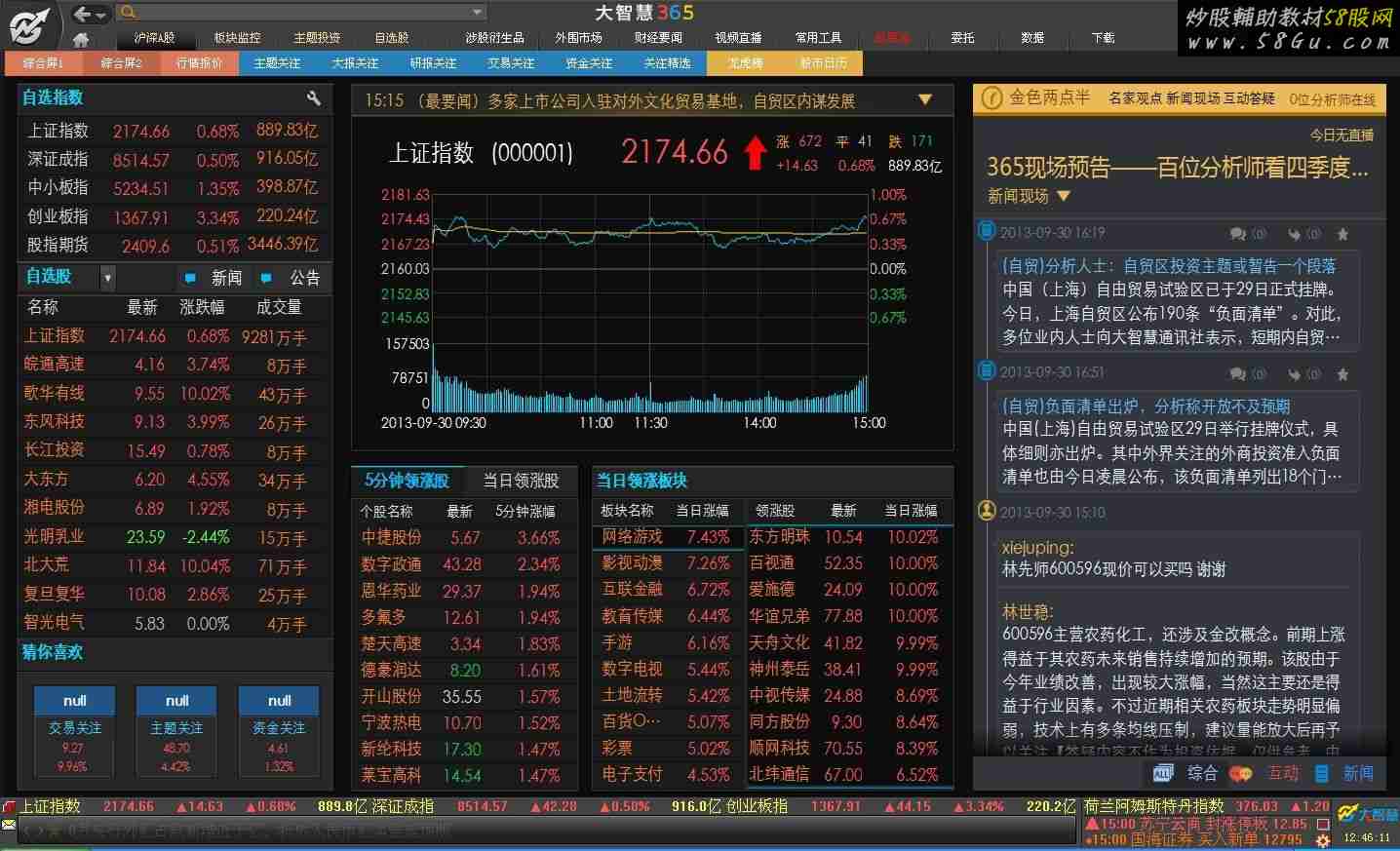The width and height of the screenshot is (1400, 851).
Task: Click the clock icon beside 金色两点半
Action: coord(992,98)
